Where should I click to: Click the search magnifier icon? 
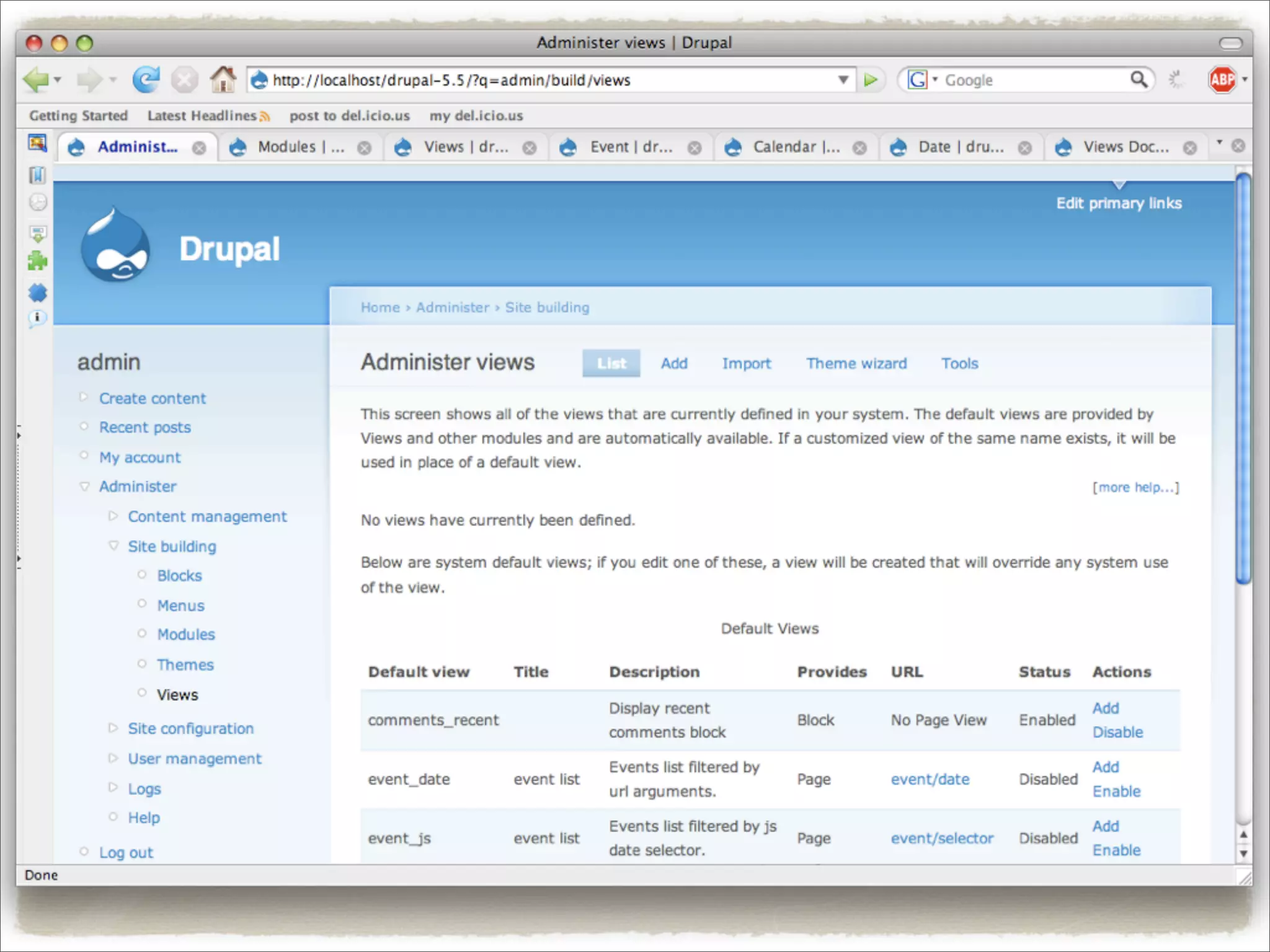(1139, 79)
